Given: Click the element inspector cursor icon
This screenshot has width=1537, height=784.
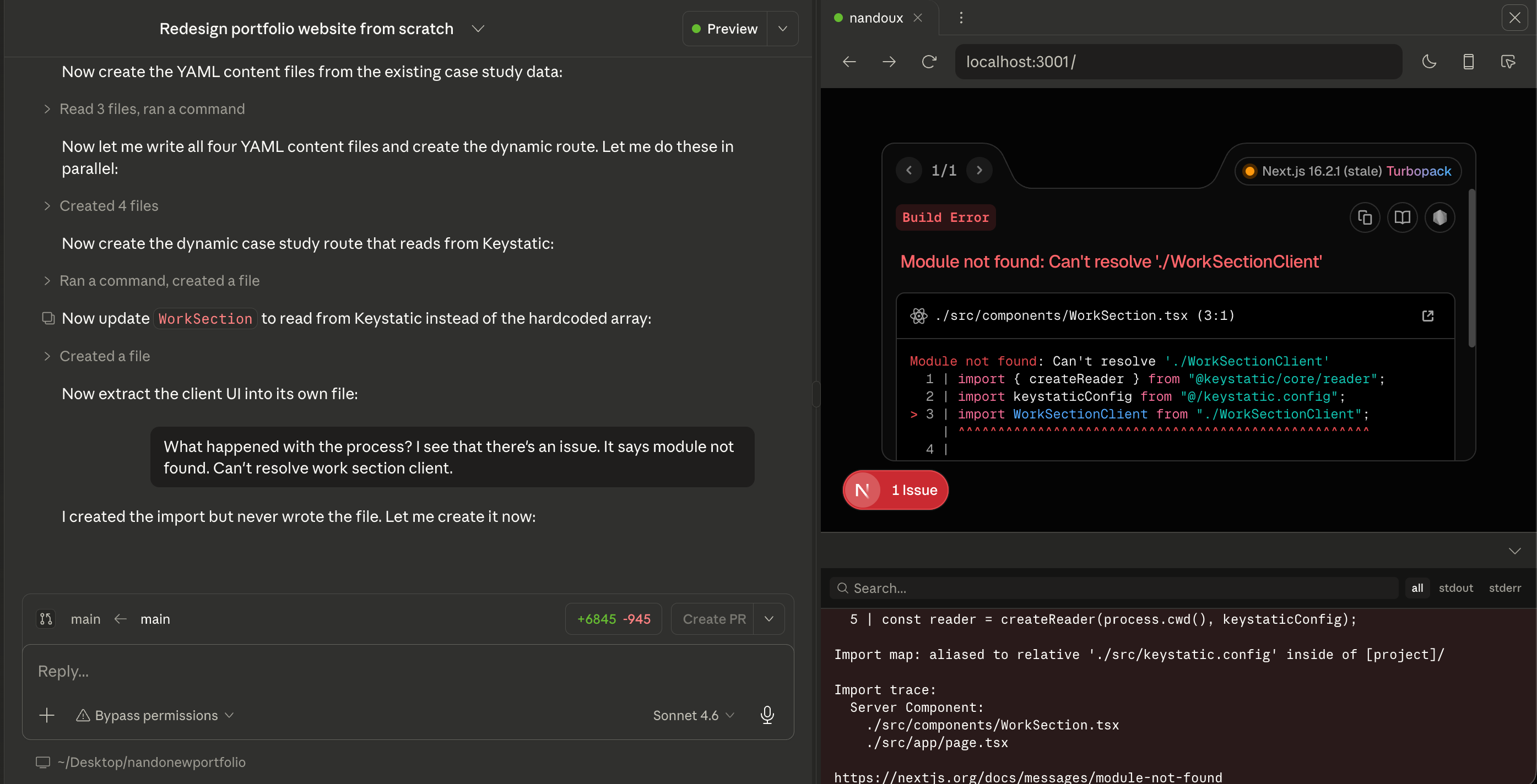Looking at the screenshot, I should click(x=1508, y=62).
